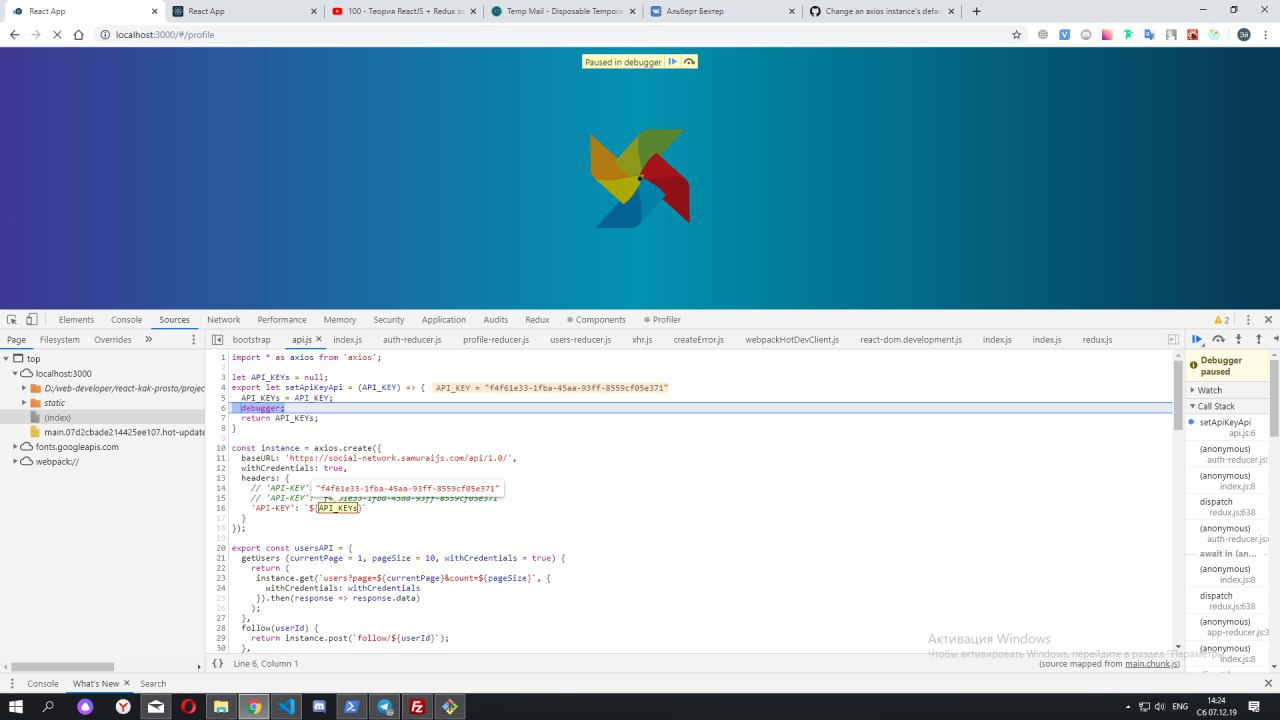Image resolution: width=1280 pixels, height=720 pixels.
Task: Open the React Components panel
Action: [x=596, y=320]
